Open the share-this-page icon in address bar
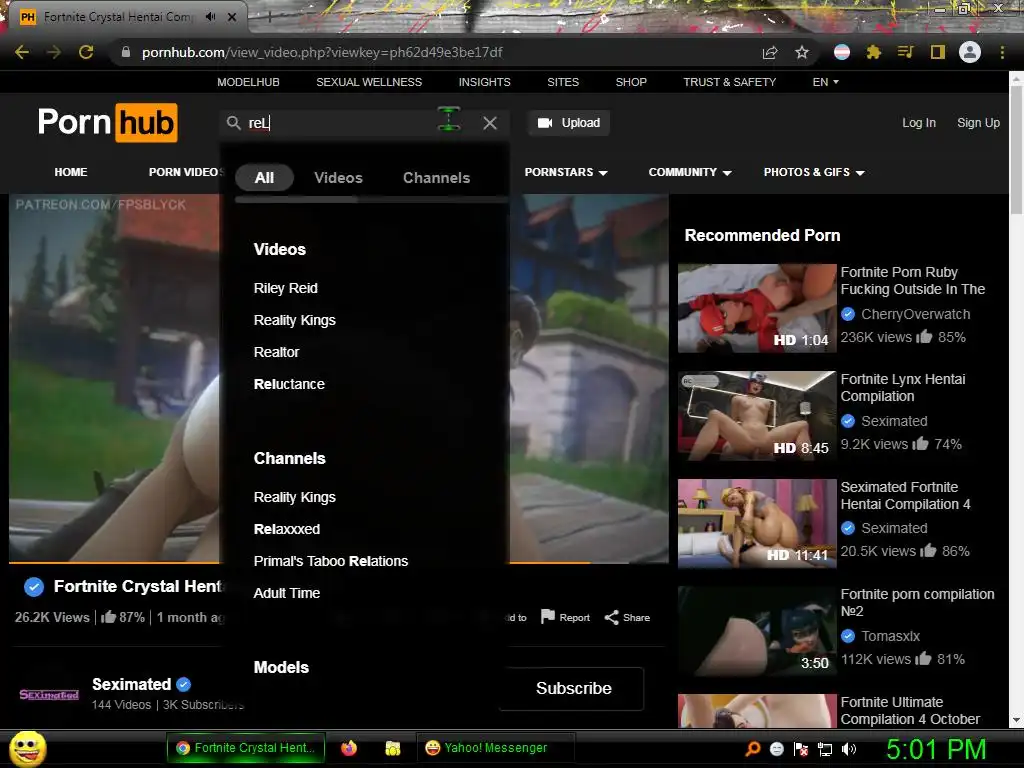Screen dimensions: 1024x768 coord(770,52)
